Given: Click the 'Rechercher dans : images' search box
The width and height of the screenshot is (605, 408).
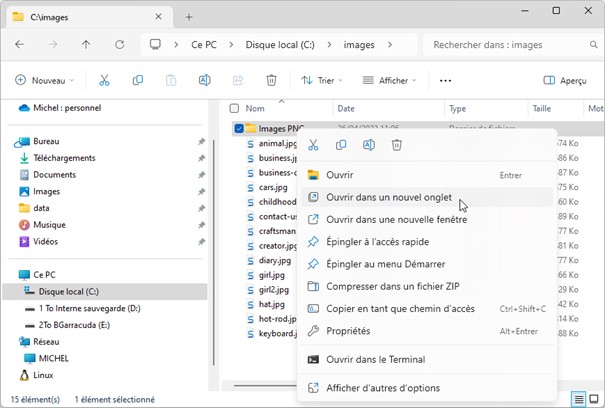Looking at the screenshot, I should [510, 45].
